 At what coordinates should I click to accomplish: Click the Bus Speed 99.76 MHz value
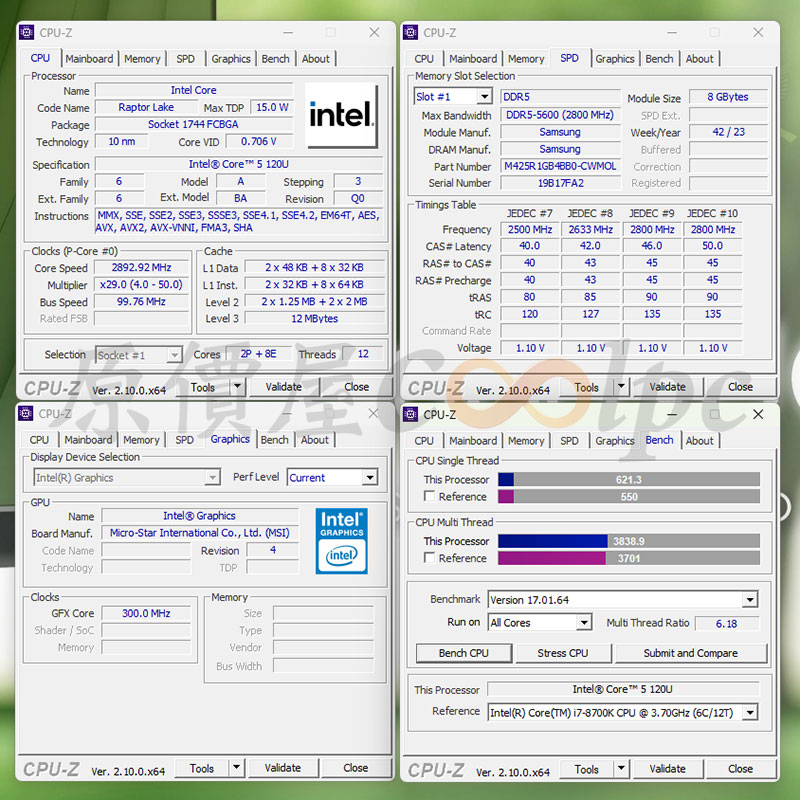(x=141, y=302)
